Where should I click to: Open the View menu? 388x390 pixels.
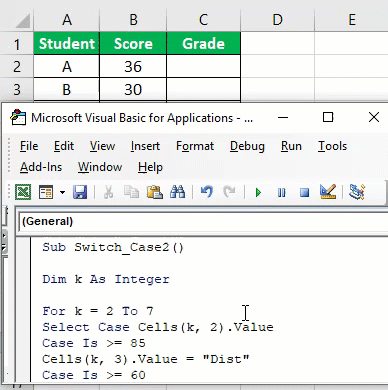tap(102, 146)
